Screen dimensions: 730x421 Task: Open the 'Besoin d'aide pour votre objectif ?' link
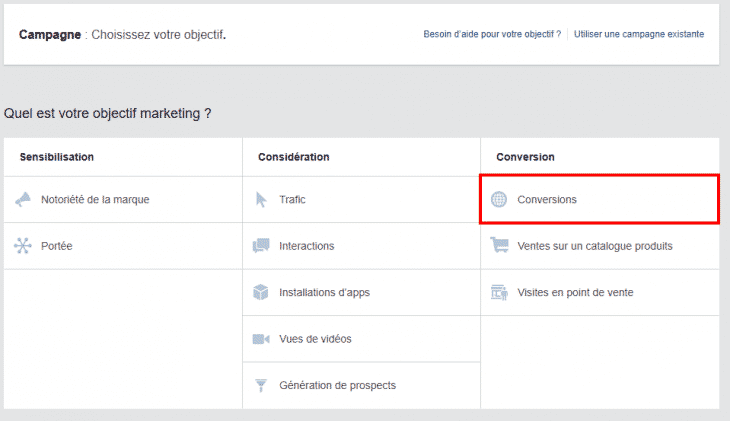pyautogui.click(x=492, y=34)
